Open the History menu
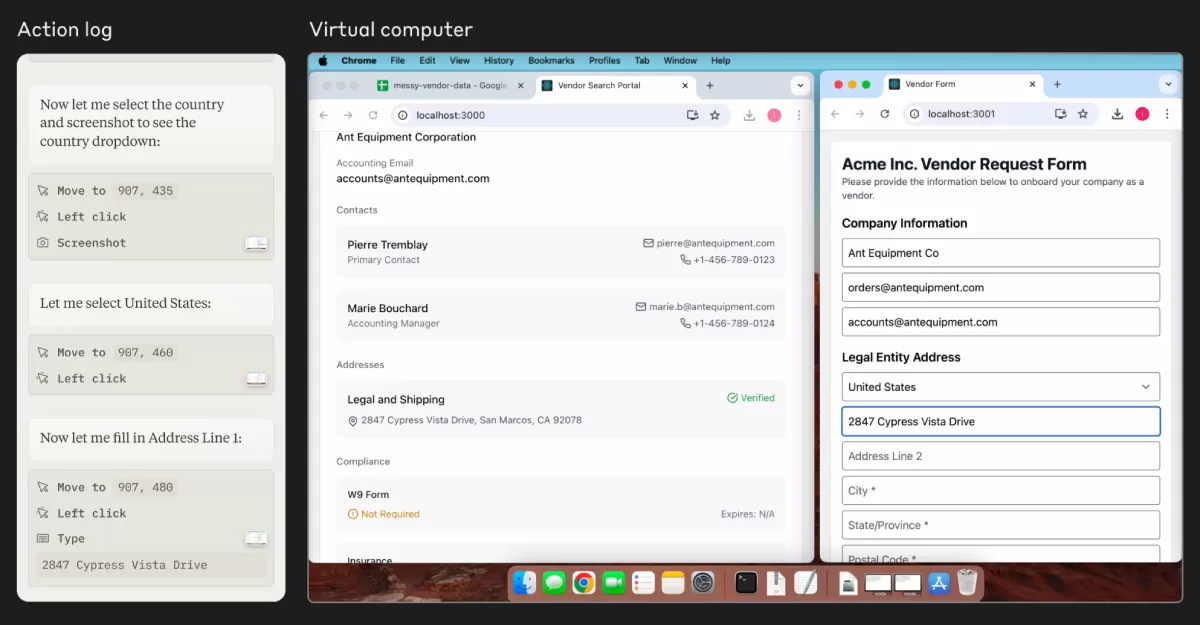The image size is (1200, 625). coord(499,61)
